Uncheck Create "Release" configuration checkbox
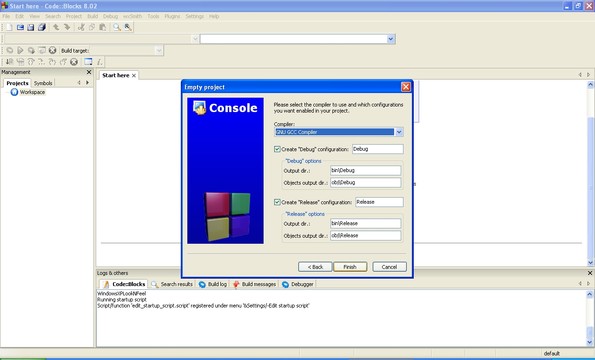Viewport: 595px width, 360px height. tap(277, 202)
